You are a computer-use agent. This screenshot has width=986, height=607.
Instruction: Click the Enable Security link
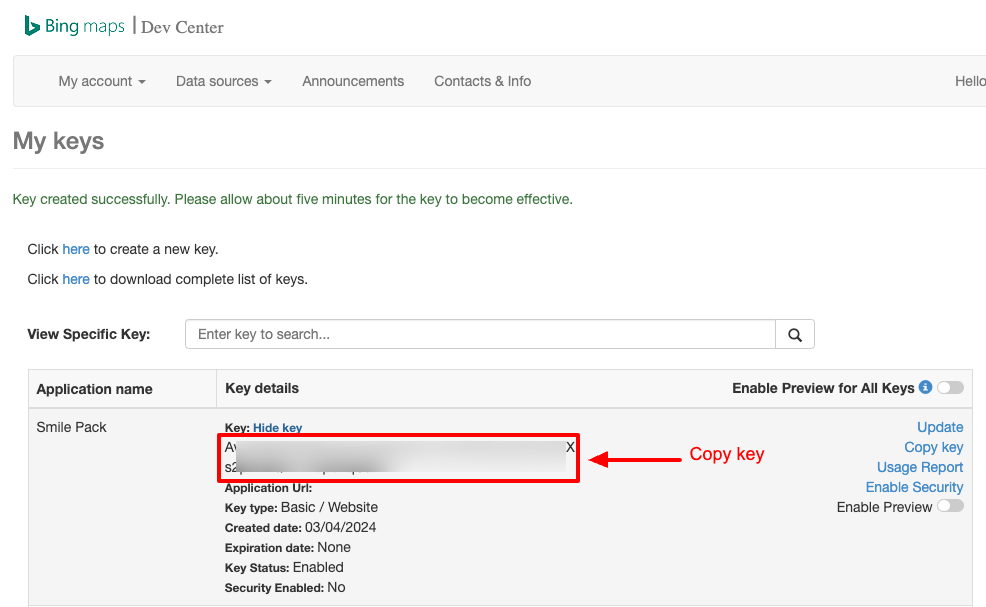(x=914, y=487)
